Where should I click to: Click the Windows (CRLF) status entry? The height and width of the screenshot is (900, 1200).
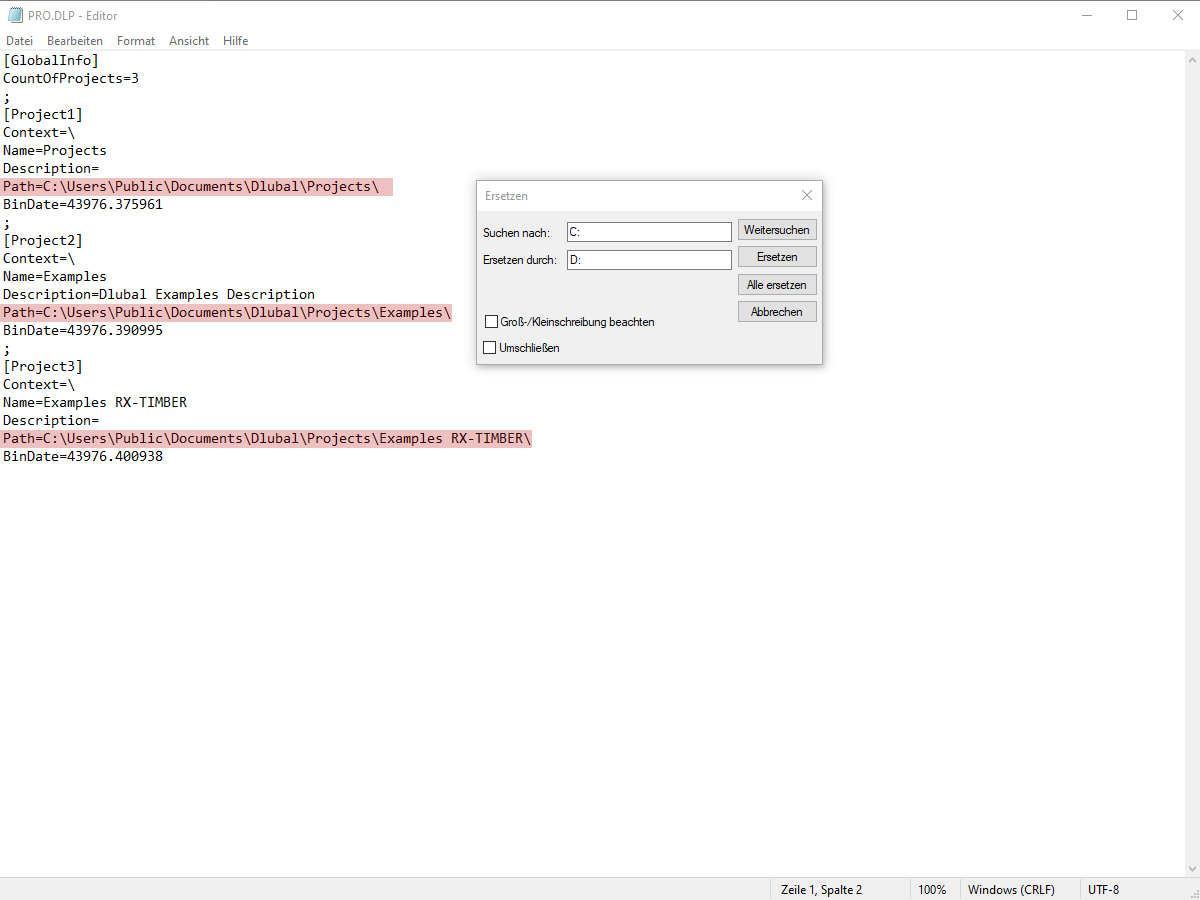tap(1011, 889)
